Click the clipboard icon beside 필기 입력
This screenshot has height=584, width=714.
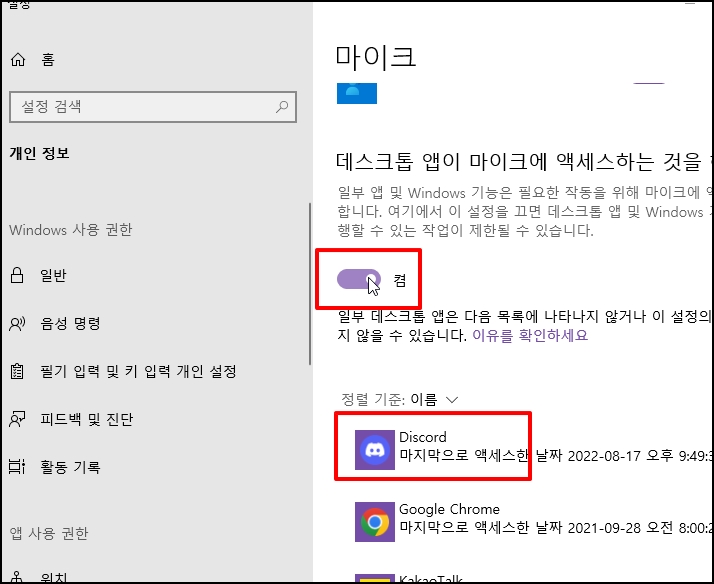coord(17,371)
